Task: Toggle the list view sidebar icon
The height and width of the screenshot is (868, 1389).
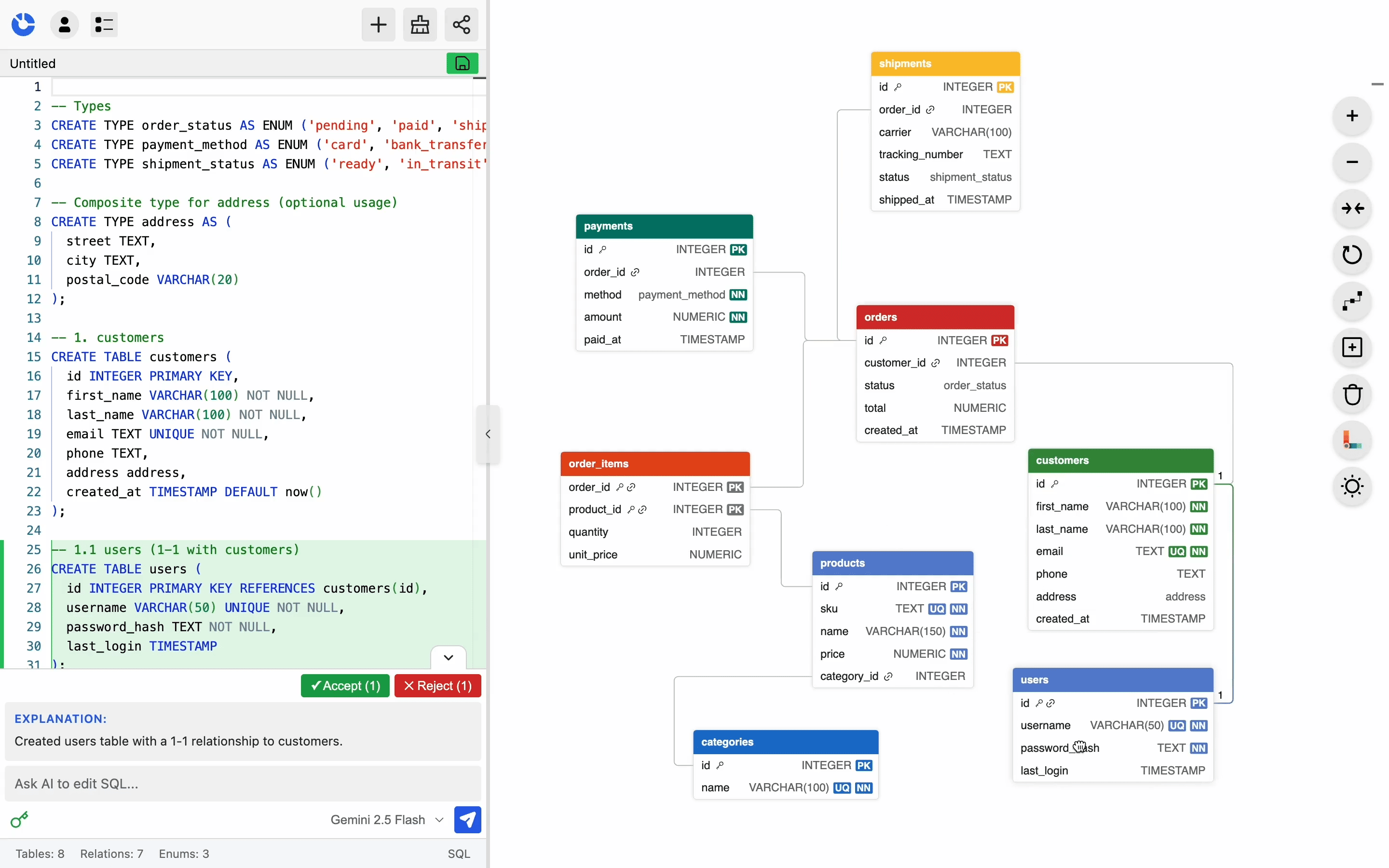Action: [x=104, y=25]
